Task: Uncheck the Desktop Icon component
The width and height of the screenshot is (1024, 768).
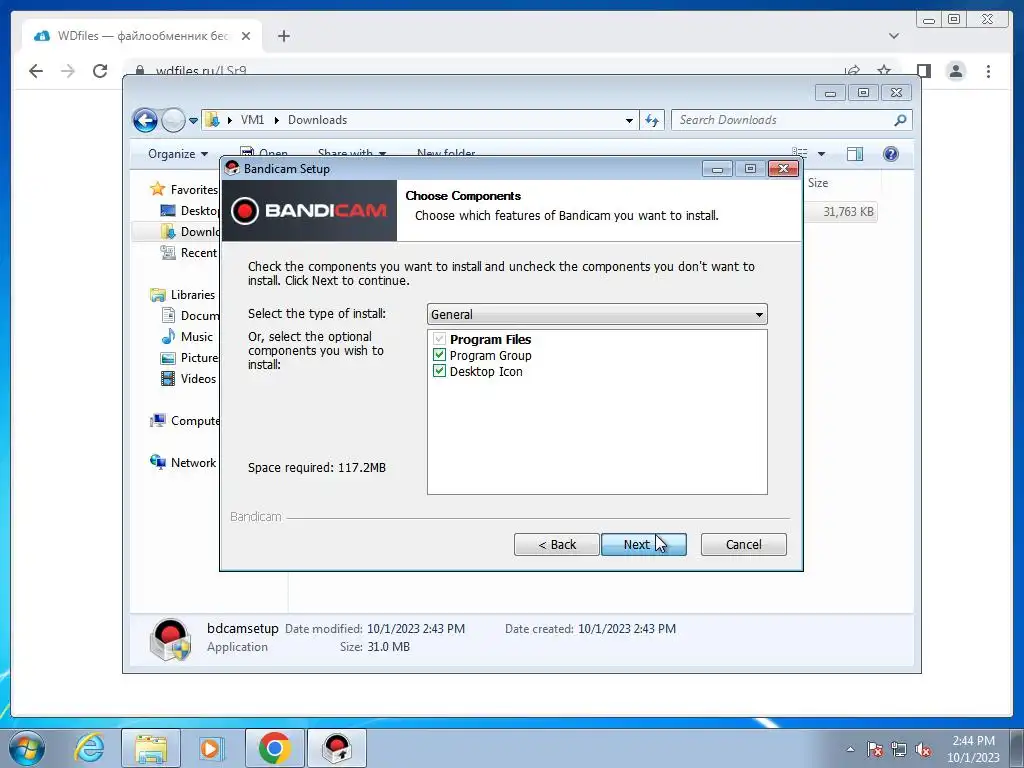Action: [x=440, y=371]
